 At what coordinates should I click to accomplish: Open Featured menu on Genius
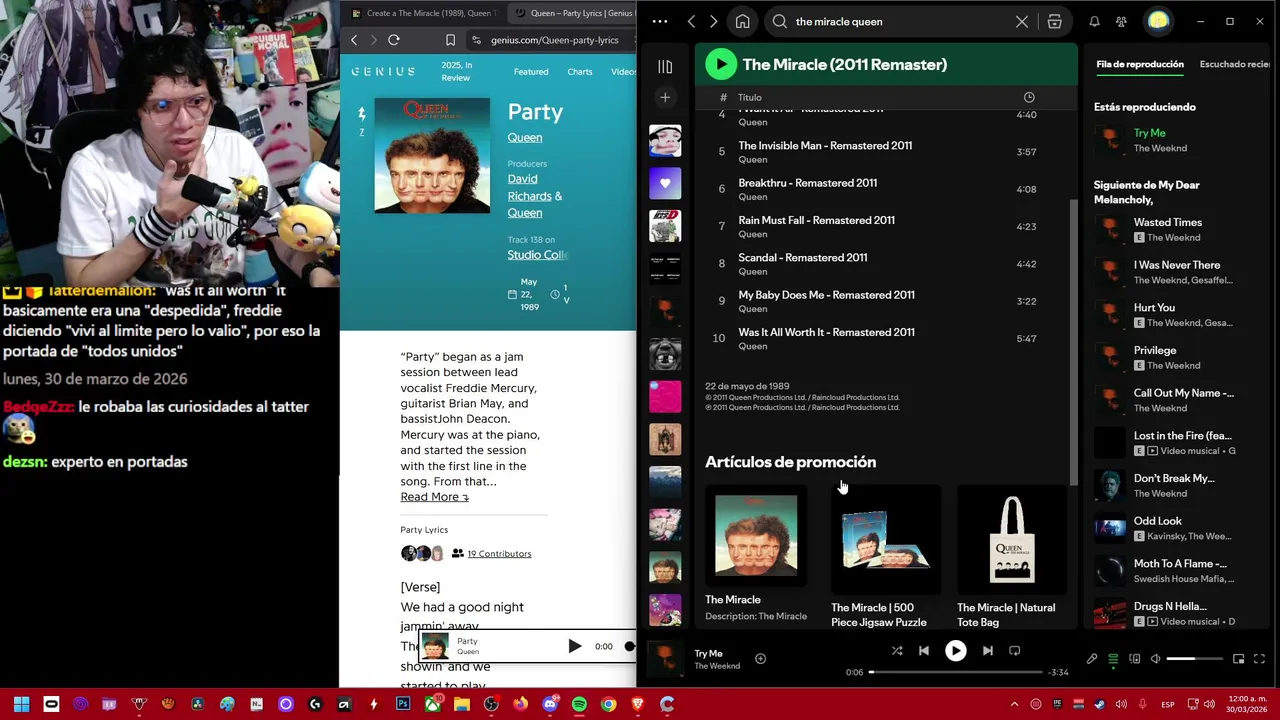(531, 72)
